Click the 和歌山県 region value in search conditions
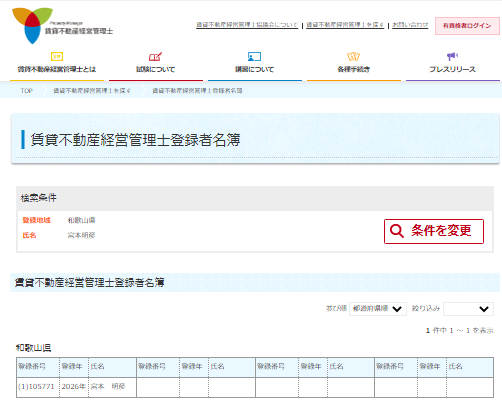The image size is (502, 405). coord(81,220)
